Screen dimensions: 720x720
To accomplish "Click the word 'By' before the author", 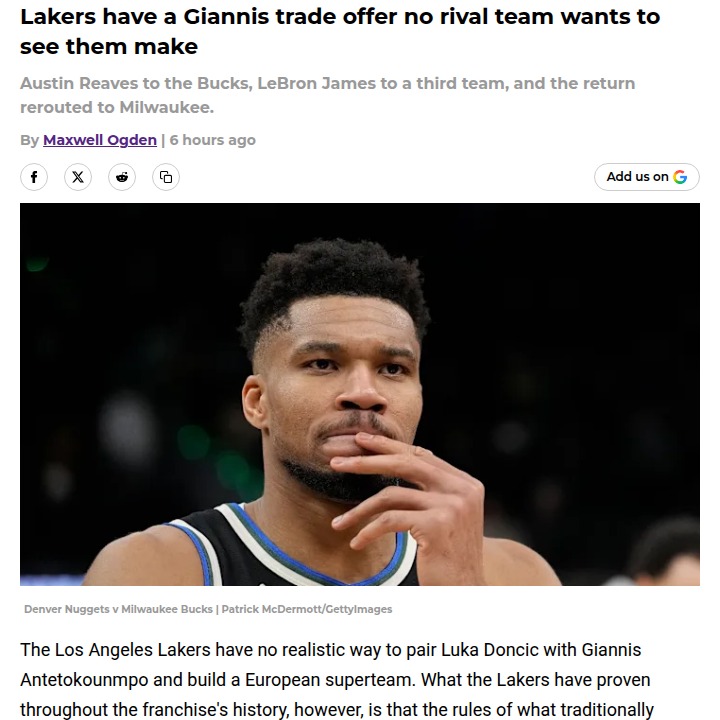I will pyautogui.click(x=29, y=140).
